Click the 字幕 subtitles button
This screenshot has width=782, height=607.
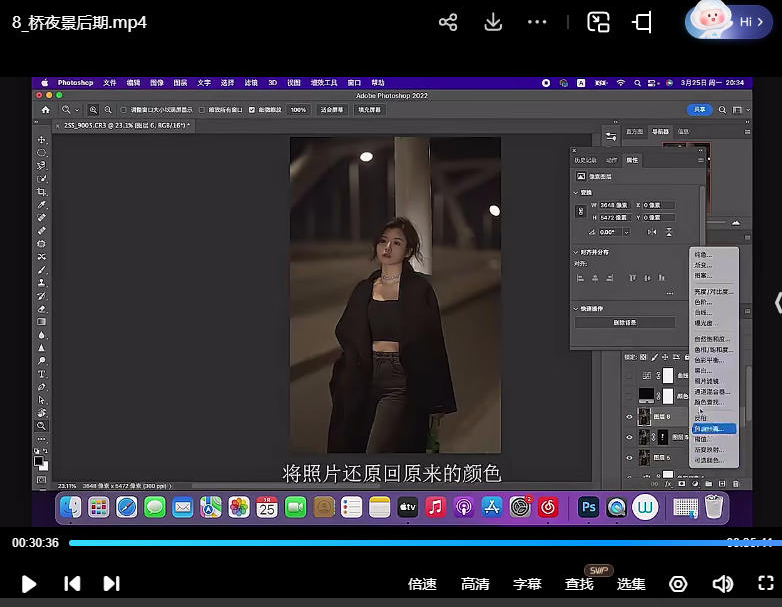(527, 584)
